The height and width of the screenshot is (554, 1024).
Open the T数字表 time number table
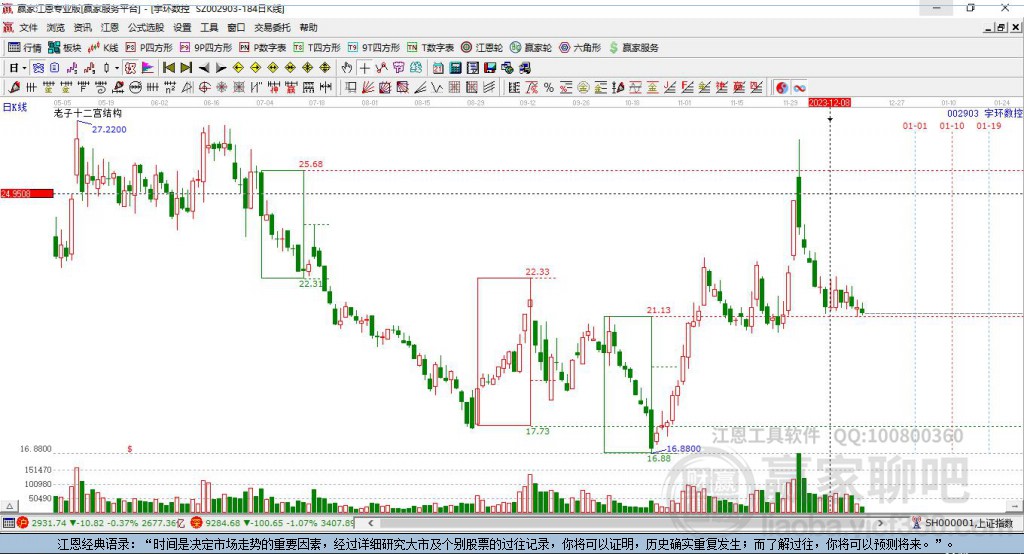point(430,48)
